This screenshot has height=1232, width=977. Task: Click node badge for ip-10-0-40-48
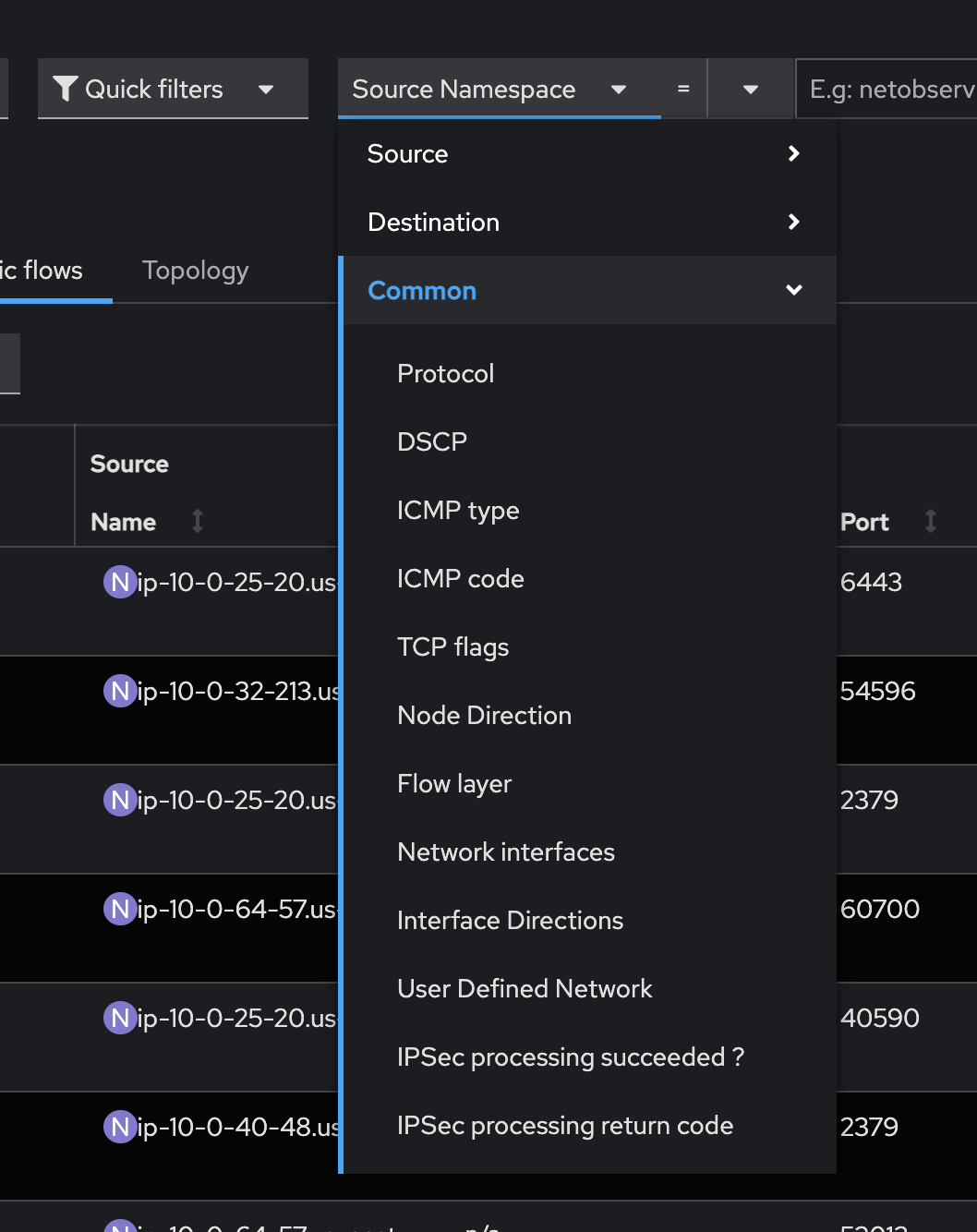120,1127
